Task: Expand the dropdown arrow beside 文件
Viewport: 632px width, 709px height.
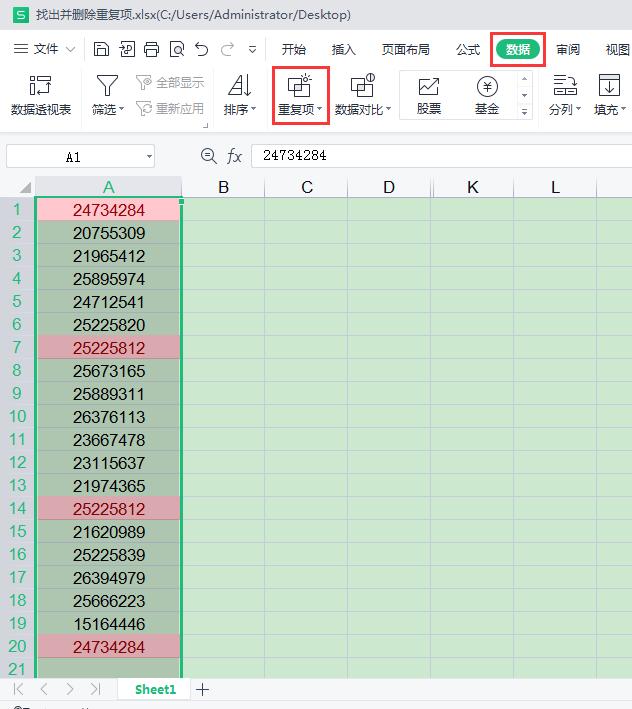Action: pos(71,49)
